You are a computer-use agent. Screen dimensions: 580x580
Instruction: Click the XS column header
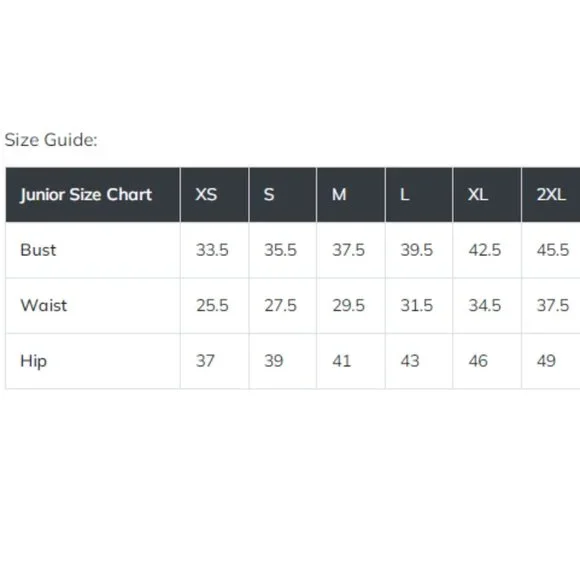point(215,195)
